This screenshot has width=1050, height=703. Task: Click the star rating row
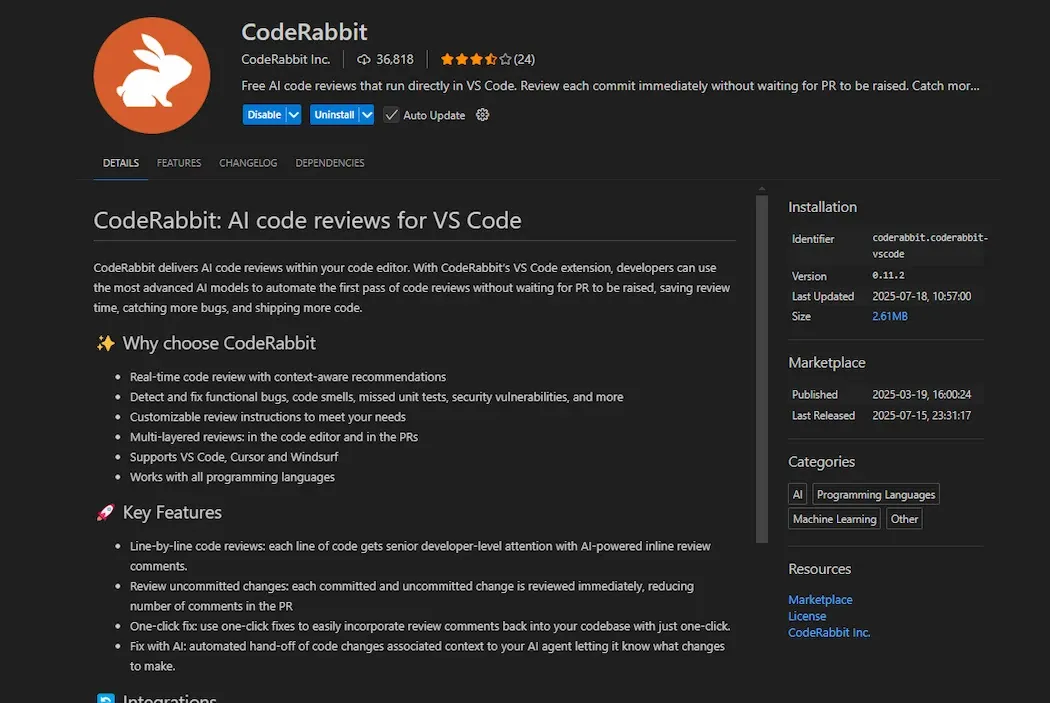pyautogui.click(x=476, y=59)
